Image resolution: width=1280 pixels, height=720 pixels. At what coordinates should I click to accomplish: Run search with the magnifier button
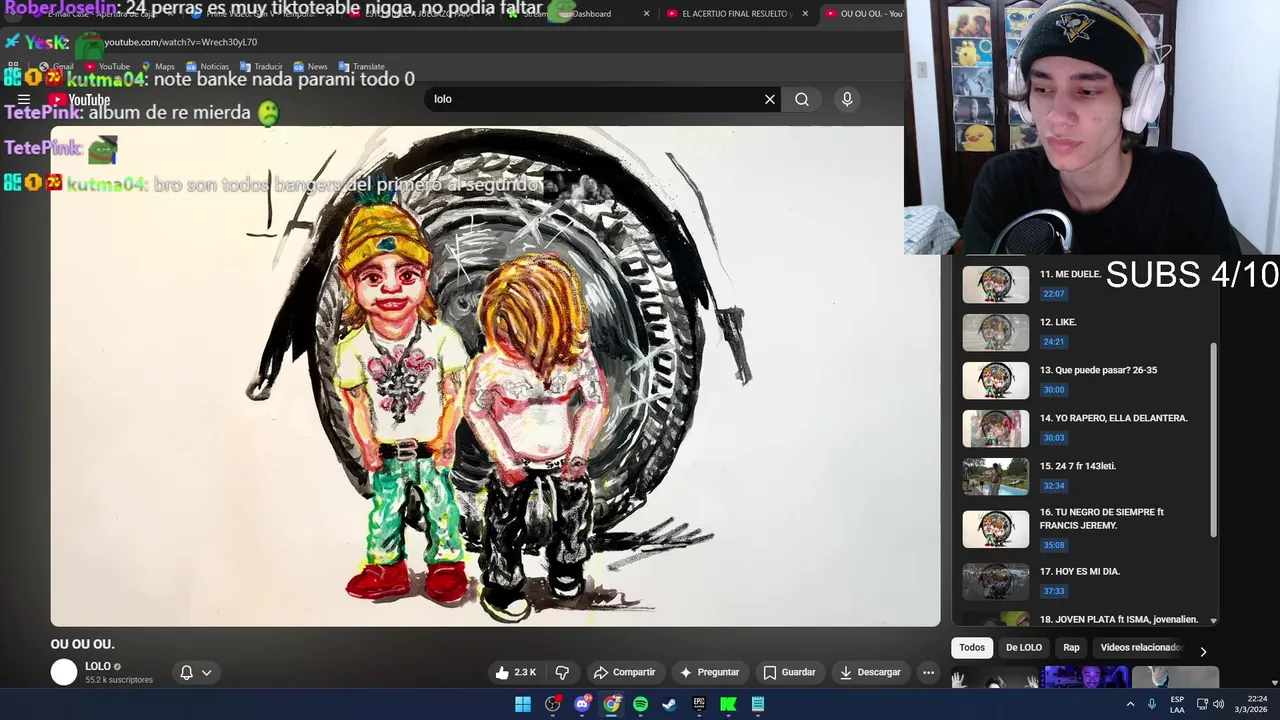point(802,99)
